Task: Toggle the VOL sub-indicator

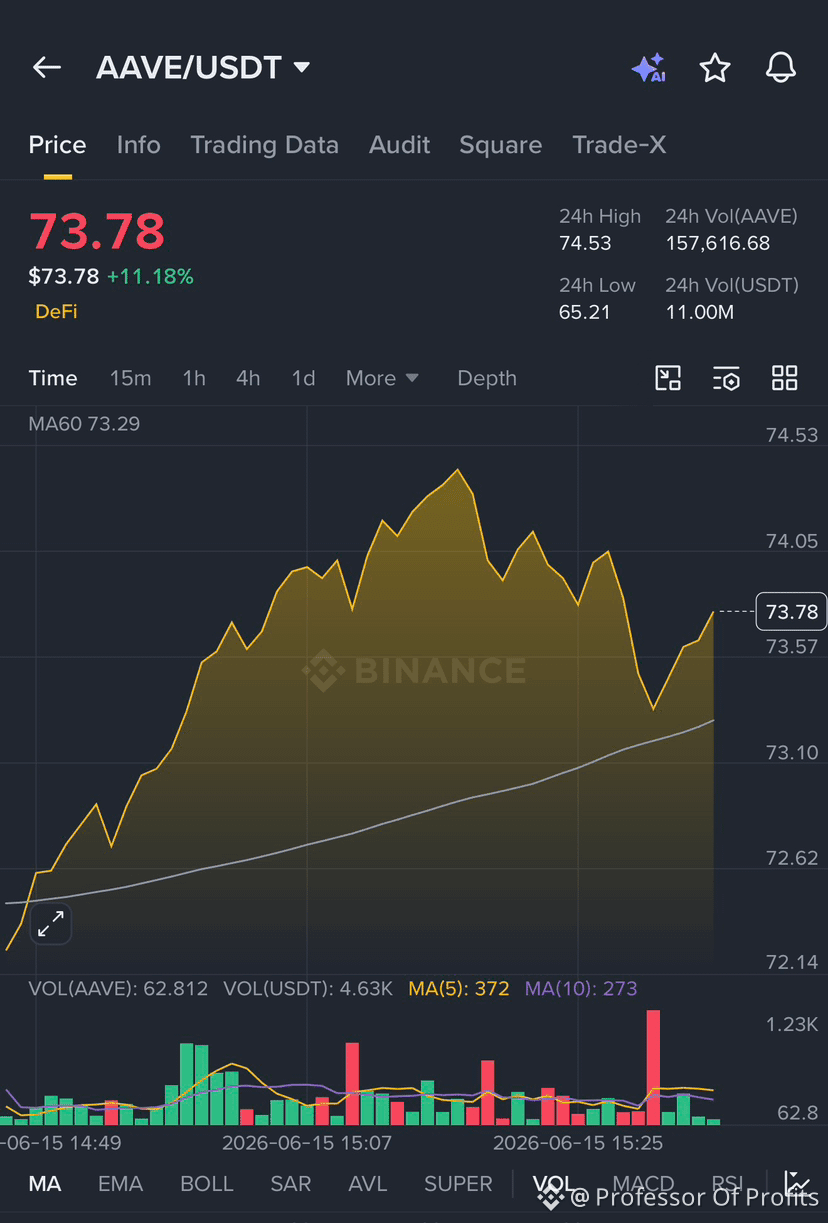Action: point(555,1184)
